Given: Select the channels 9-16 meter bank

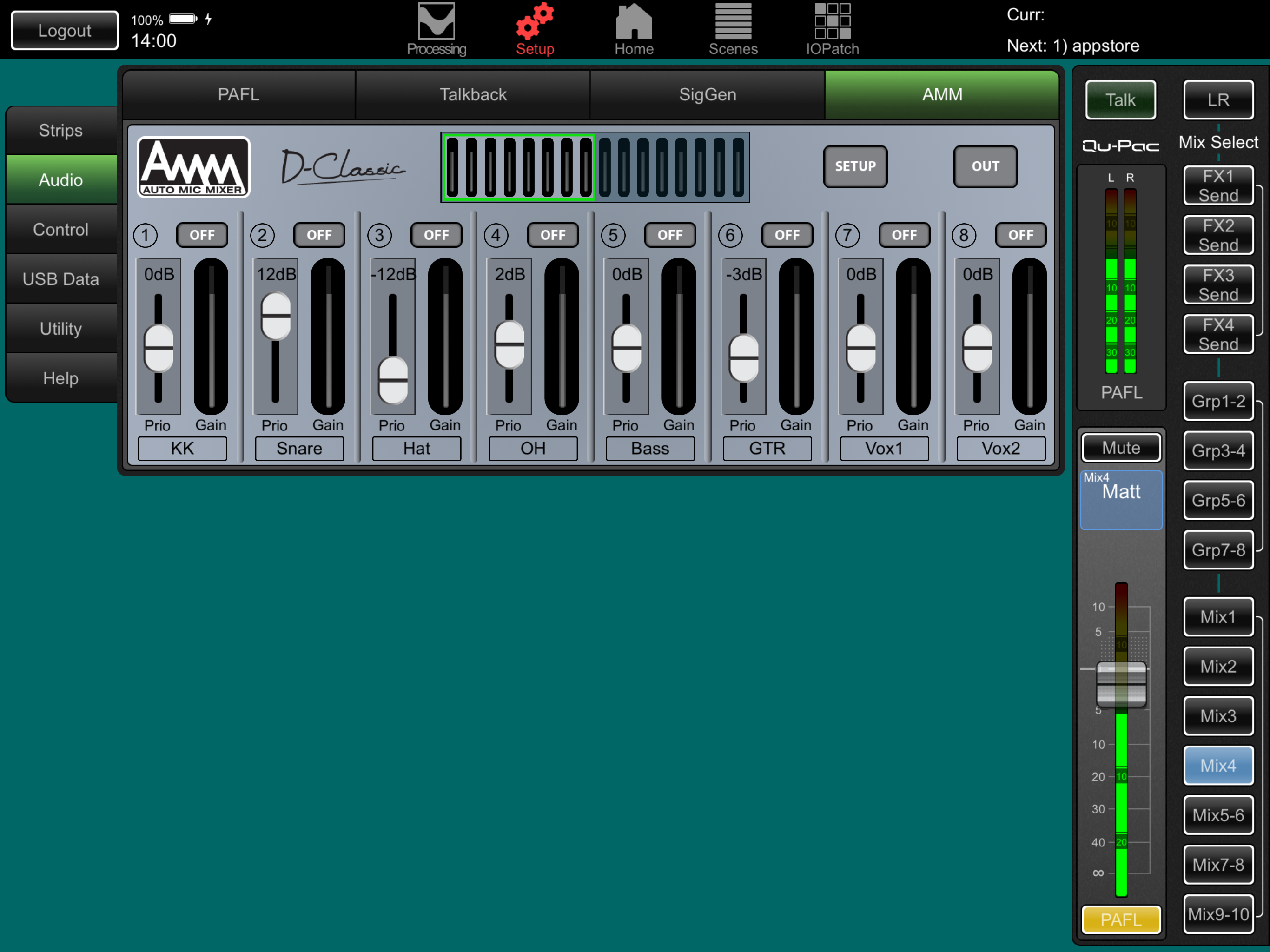Looking at the screenshot, I should point(672,167).
